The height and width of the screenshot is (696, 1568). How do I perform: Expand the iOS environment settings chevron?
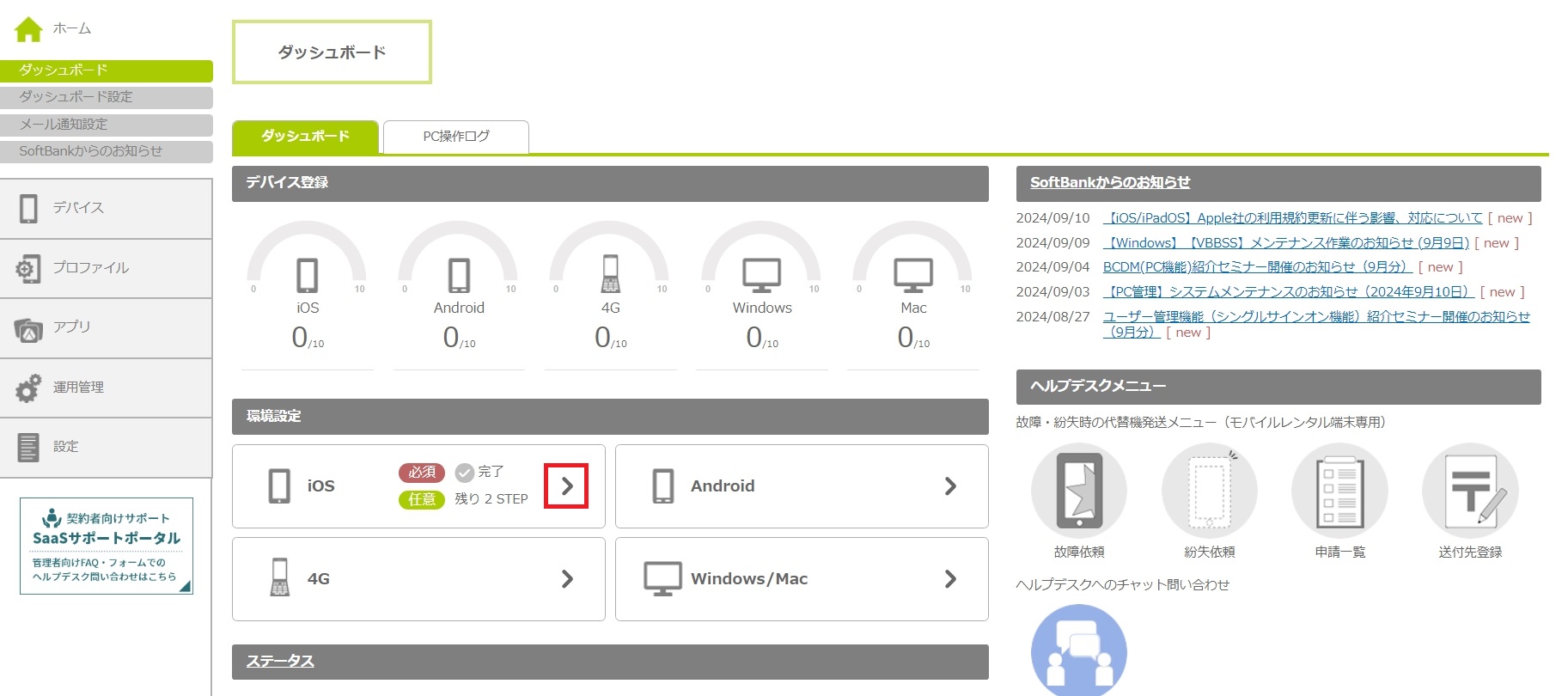pos(566,486)
